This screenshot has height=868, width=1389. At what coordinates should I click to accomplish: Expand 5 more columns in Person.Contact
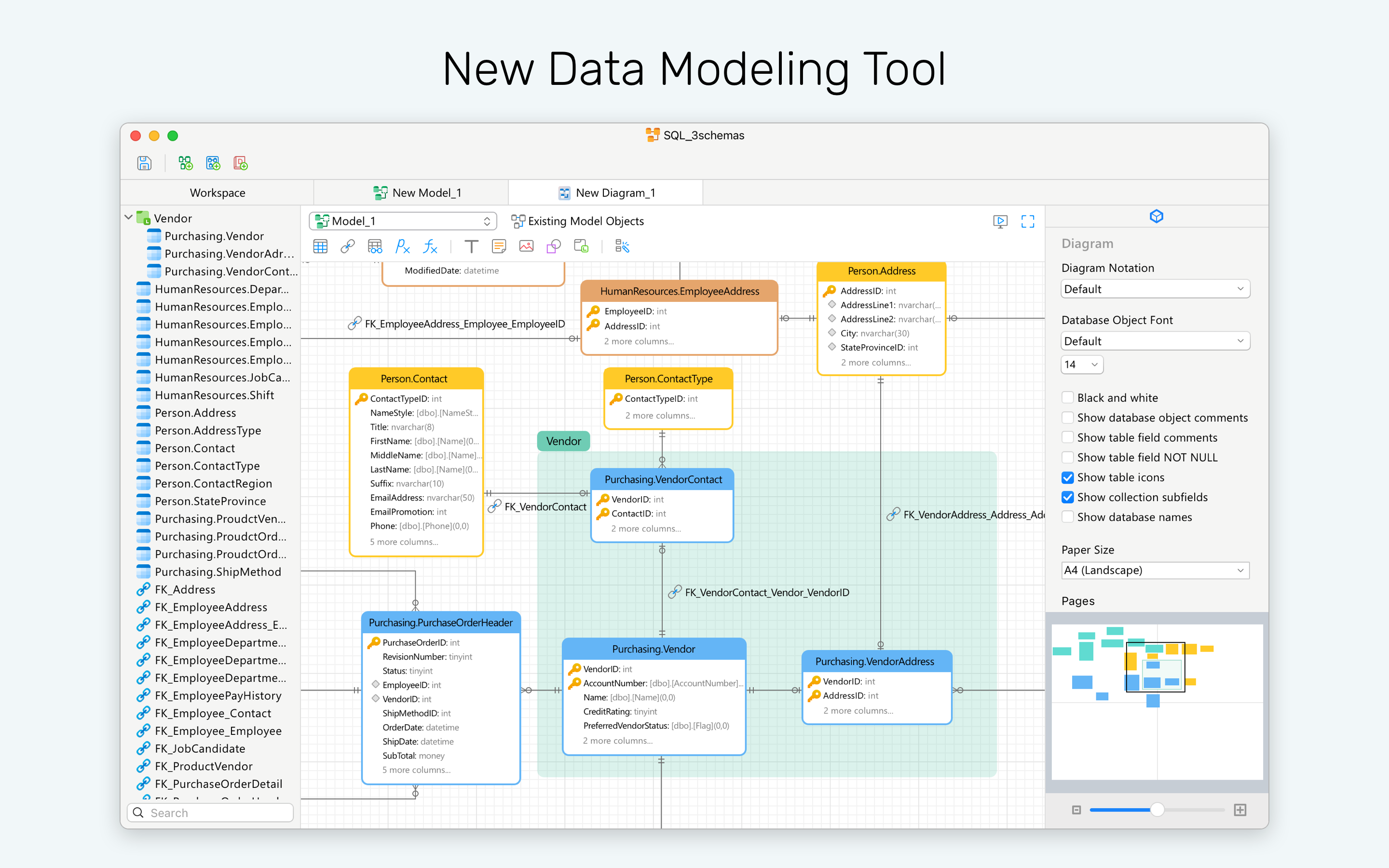404,542
